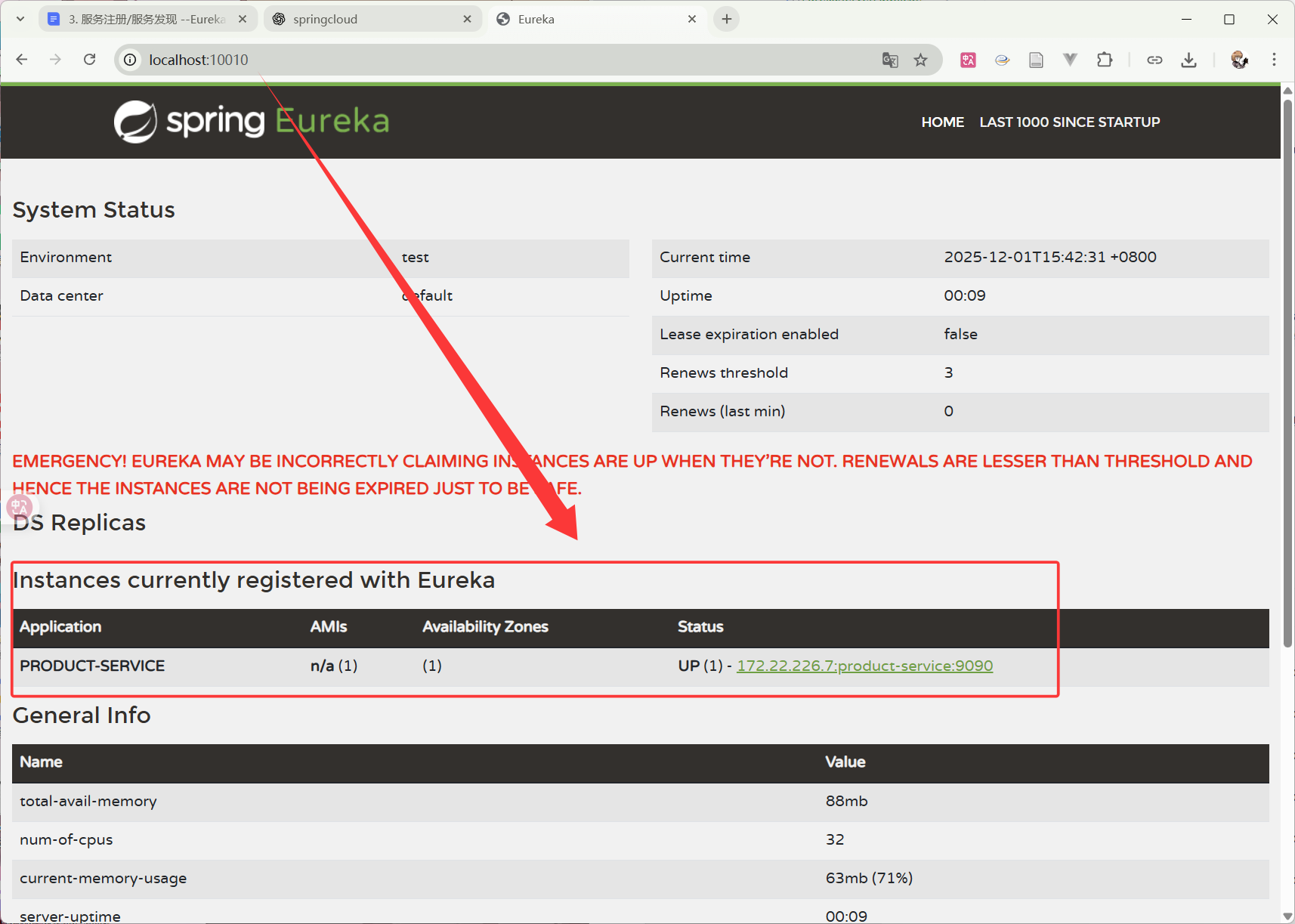
Task: Minimize the browser window
Action: click(1186, 19)
